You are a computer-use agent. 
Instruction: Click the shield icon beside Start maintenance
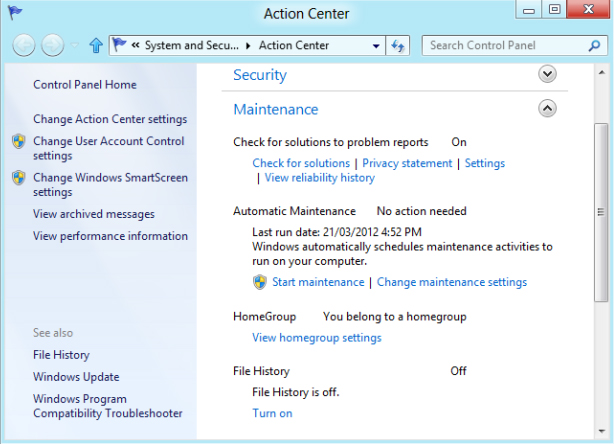click(x=260, y=282)
